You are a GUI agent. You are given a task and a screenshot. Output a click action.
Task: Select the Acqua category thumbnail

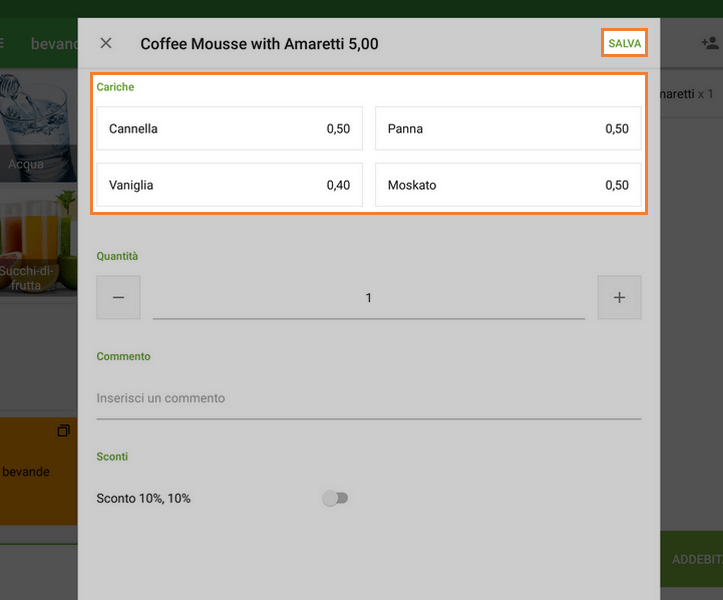(x=38, y=125)
